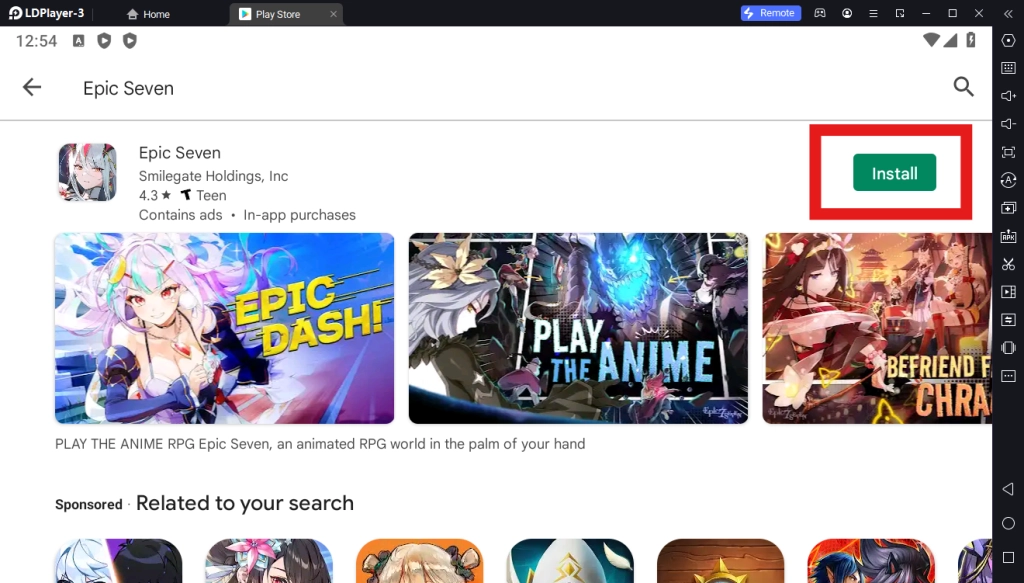Take a screenshot with scissors icon
This screenshot has height=583, width=1024.
click(x=1008, y=264)
